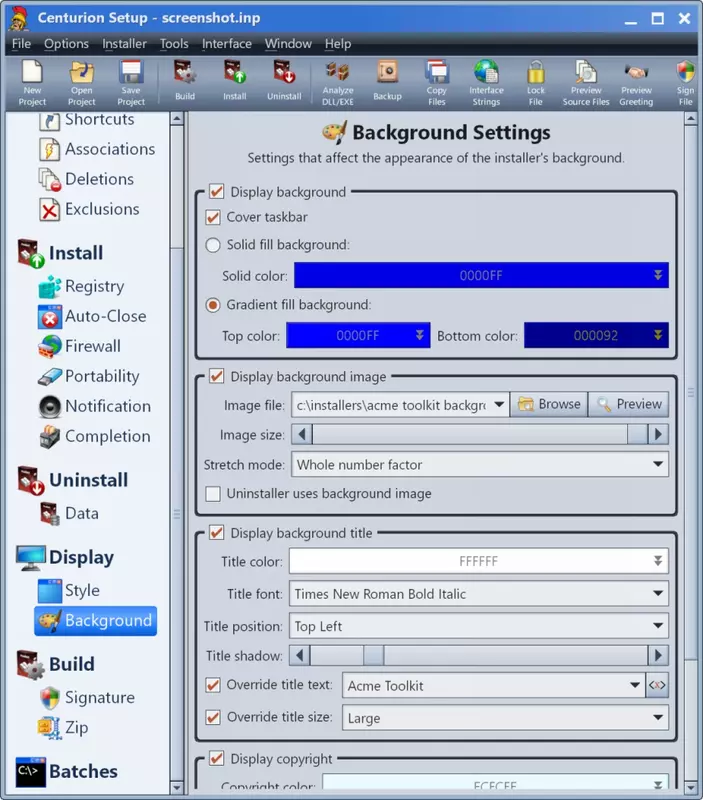Open Override title size Large dropdown

505,718
